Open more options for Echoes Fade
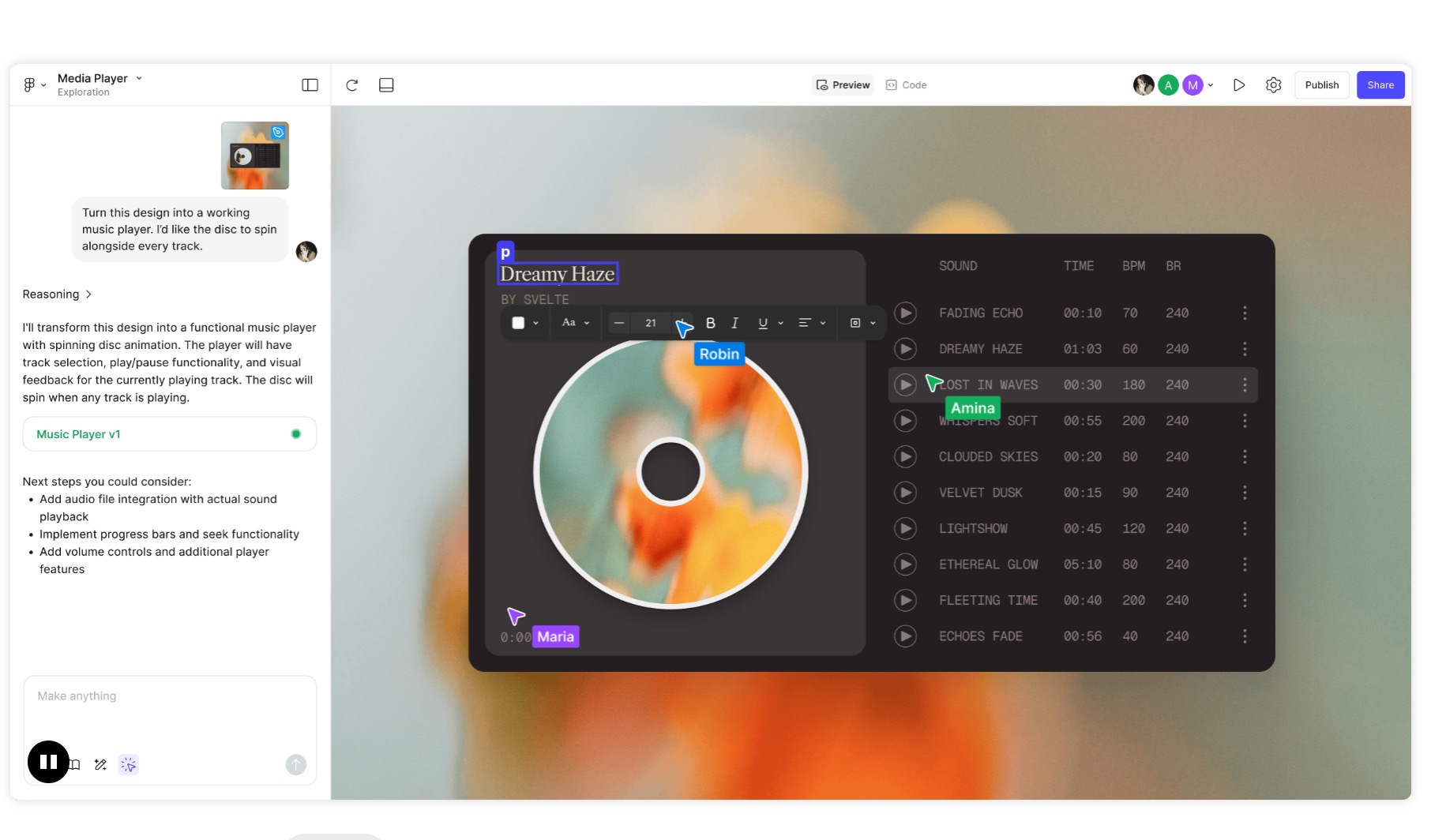 pos(1245,636)
